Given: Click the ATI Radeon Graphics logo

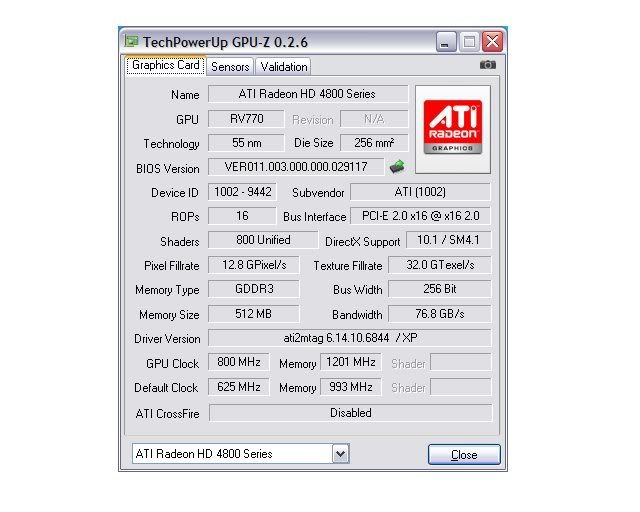Looking at the screenshot, I should click(453, 129).
